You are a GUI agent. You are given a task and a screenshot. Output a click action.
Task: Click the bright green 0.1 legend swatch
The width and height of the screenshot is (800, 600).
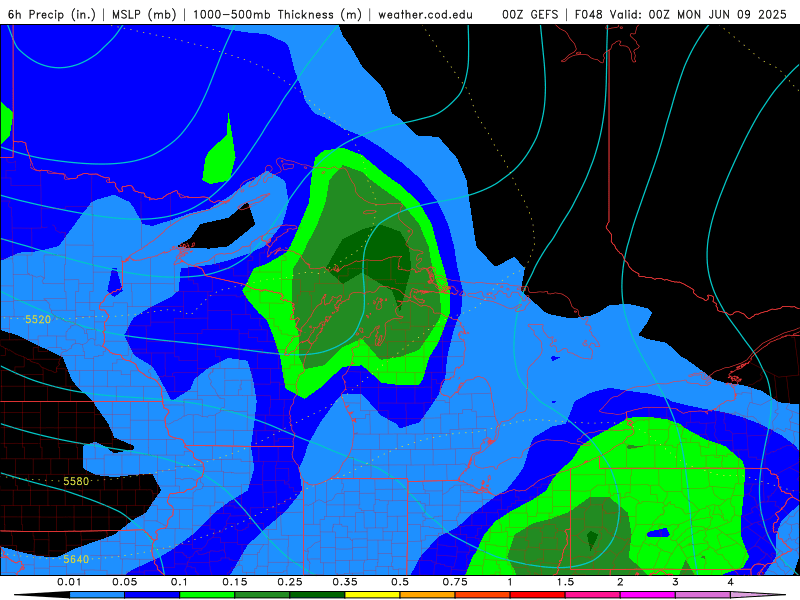207,595
